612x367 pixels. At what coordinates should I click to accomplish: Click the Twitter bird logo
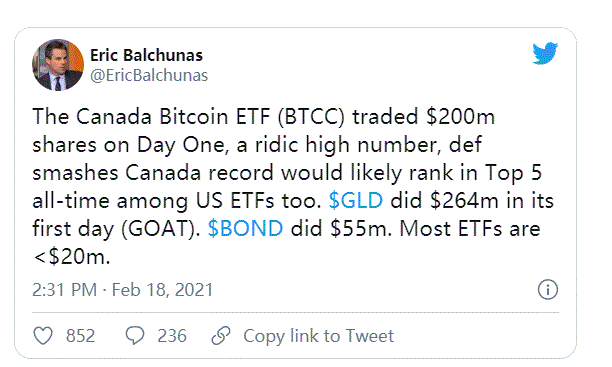[x=545, y=53]
